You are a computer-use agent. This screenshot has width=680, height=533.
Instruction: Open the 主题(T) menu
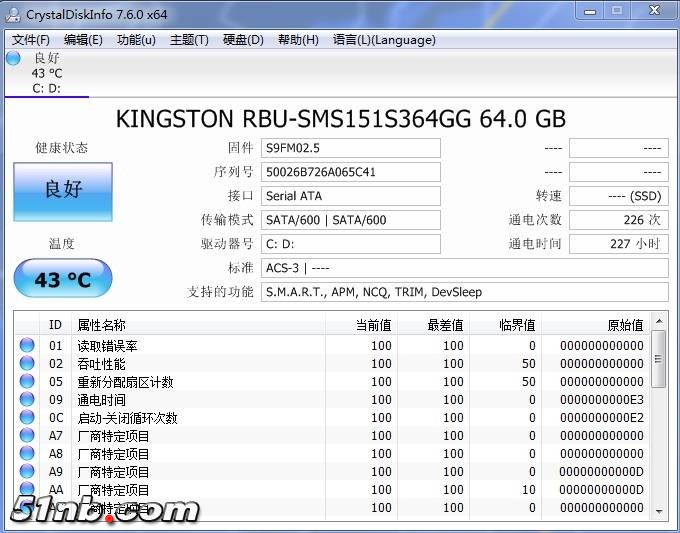click(x=189, y=40)
